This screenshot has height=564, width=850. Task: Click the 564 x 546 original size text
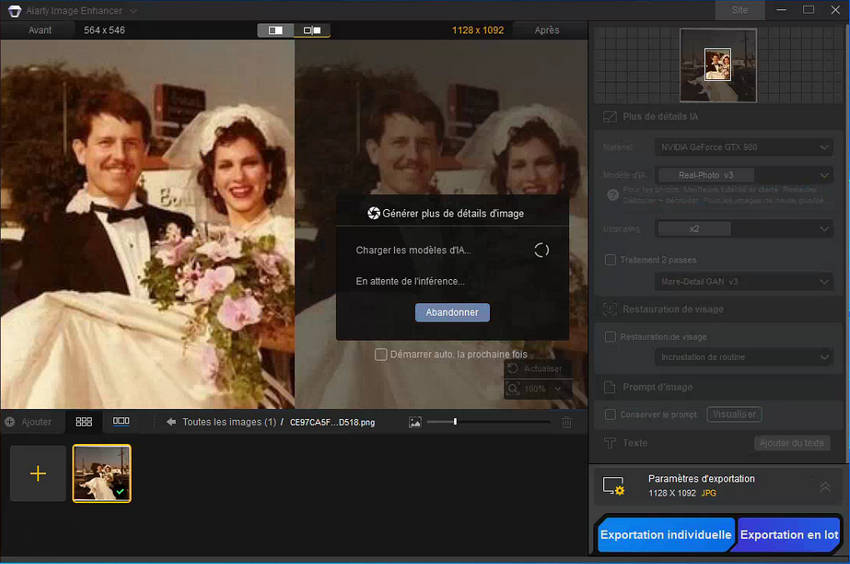[104, 30]
